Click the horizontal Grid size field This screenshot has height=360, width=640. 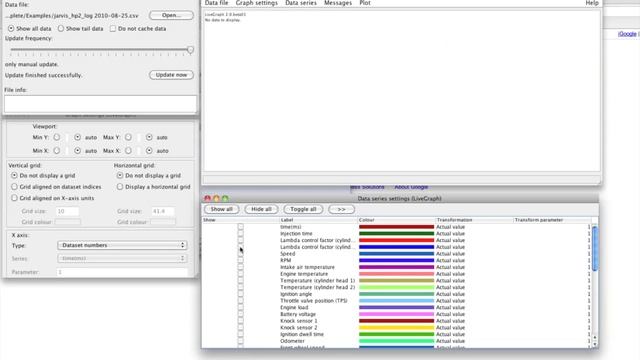pyautogui.click(x=162, y=211)
